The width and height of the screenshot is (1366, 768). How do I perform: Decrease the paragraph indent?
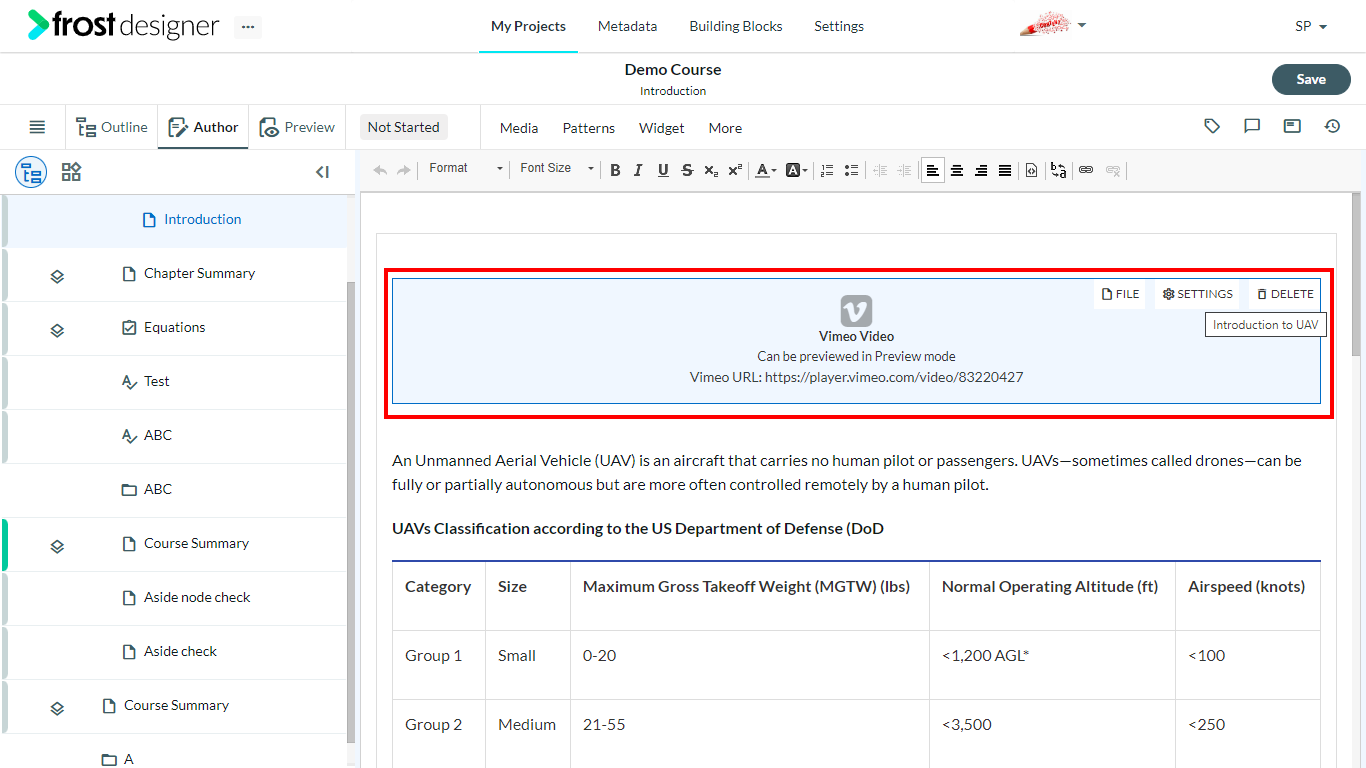(880, 170)
